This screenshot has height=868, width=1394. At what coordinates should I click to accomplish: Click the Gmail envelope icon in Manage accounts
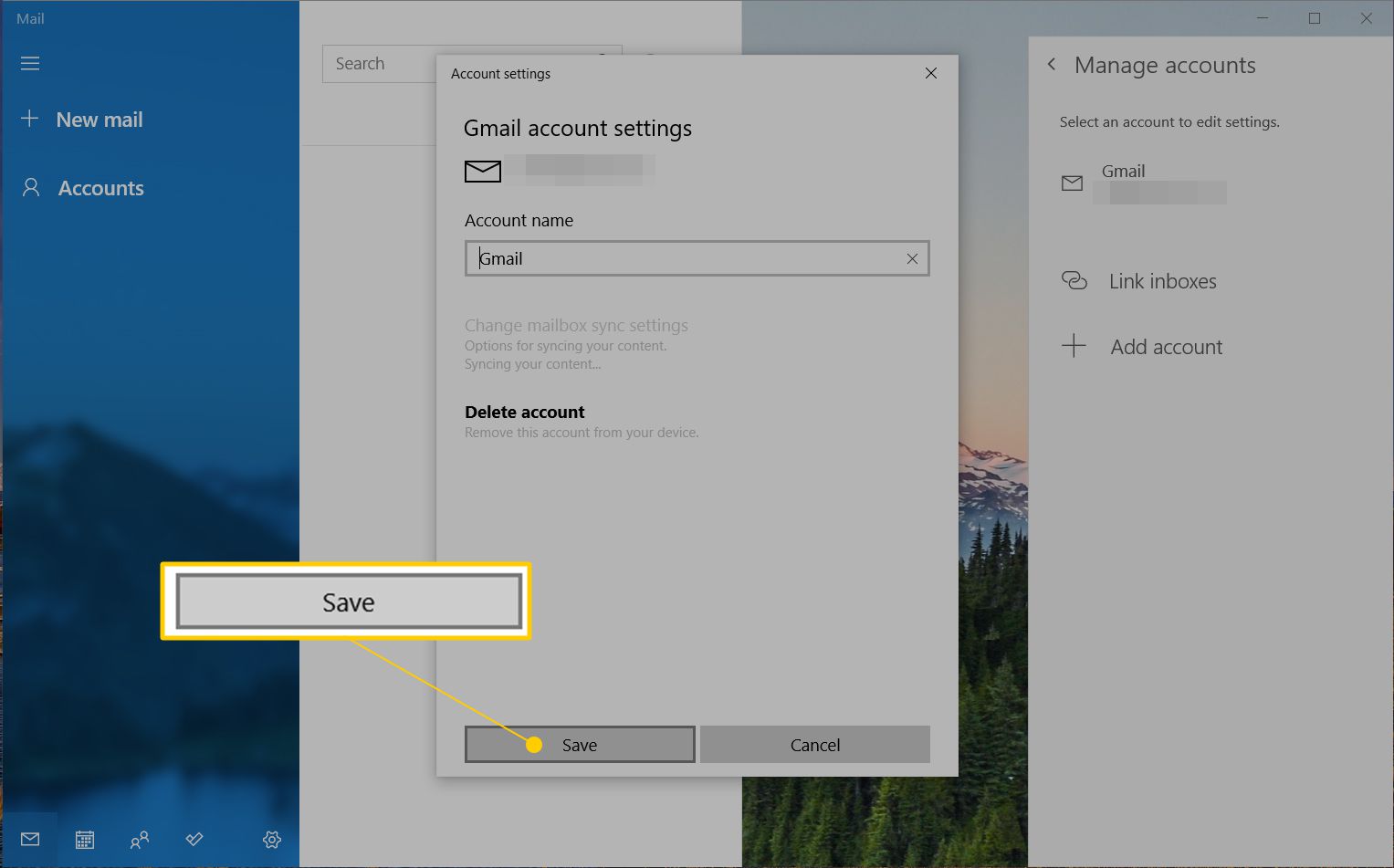[x=1072, y=183]
